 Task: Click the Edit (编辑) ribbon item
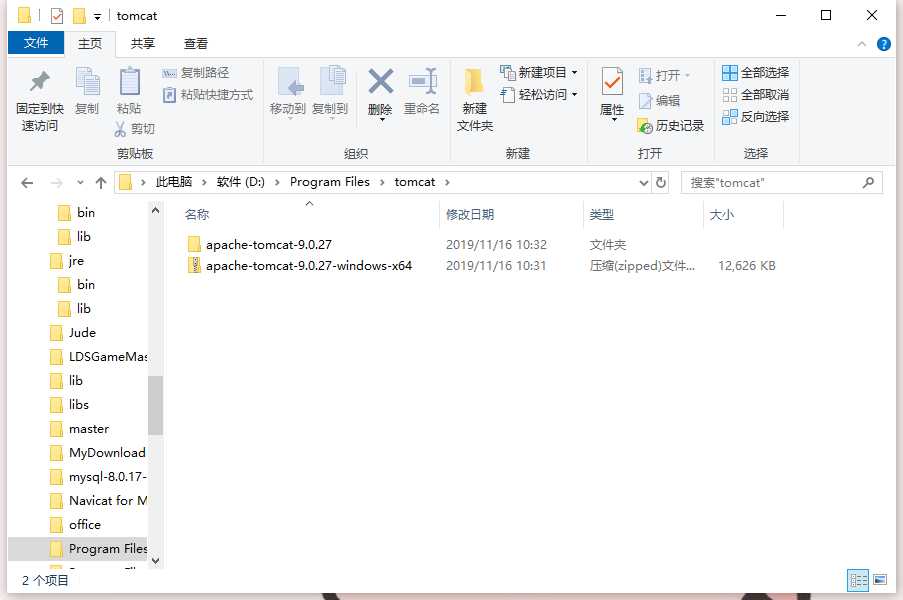(x=659, y=101)
